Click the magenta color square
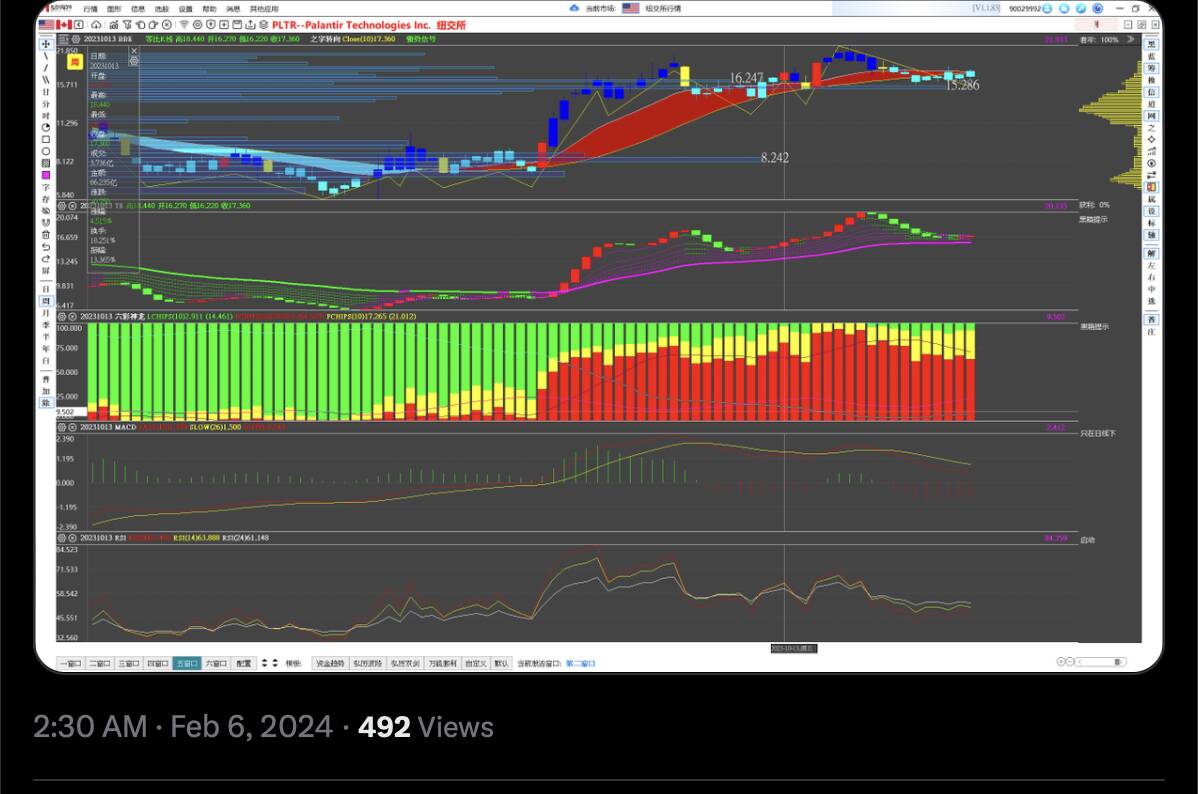 46,175
